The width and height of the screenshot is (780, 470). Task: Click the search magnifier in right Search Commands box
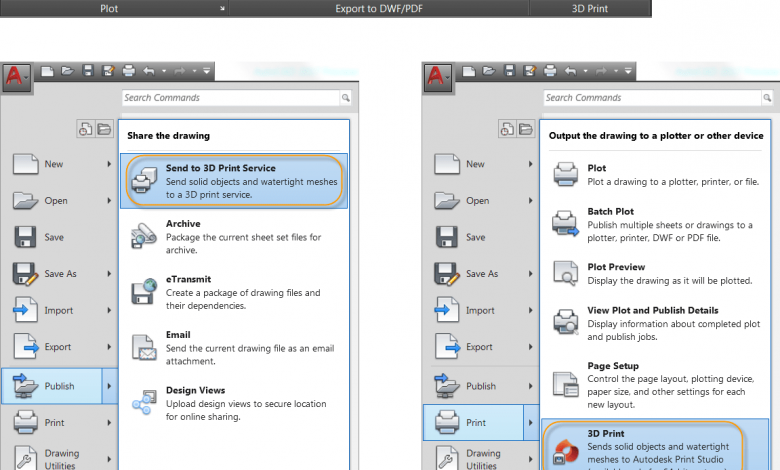(767, 98)
